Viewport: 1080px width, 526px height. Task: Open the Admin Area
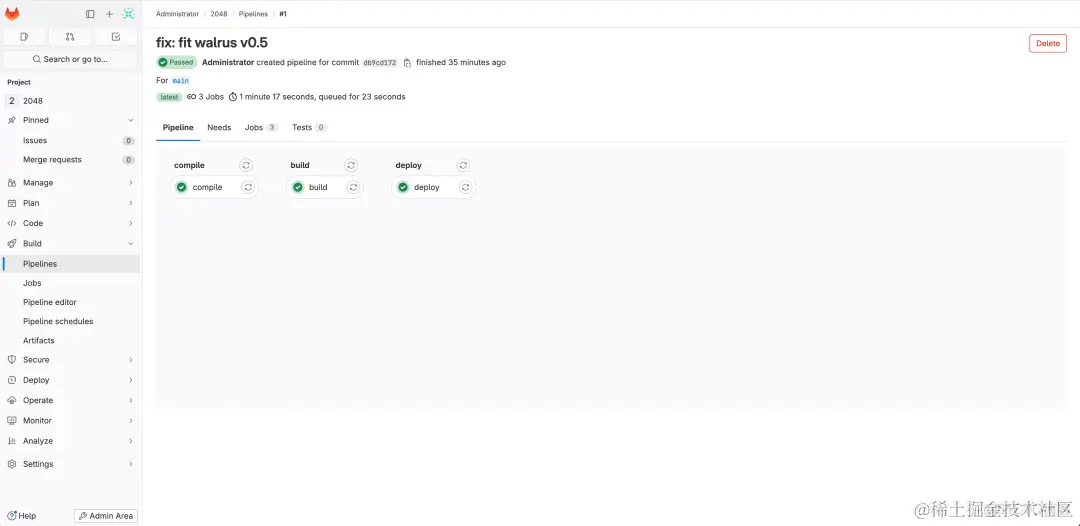coord(106,516)
